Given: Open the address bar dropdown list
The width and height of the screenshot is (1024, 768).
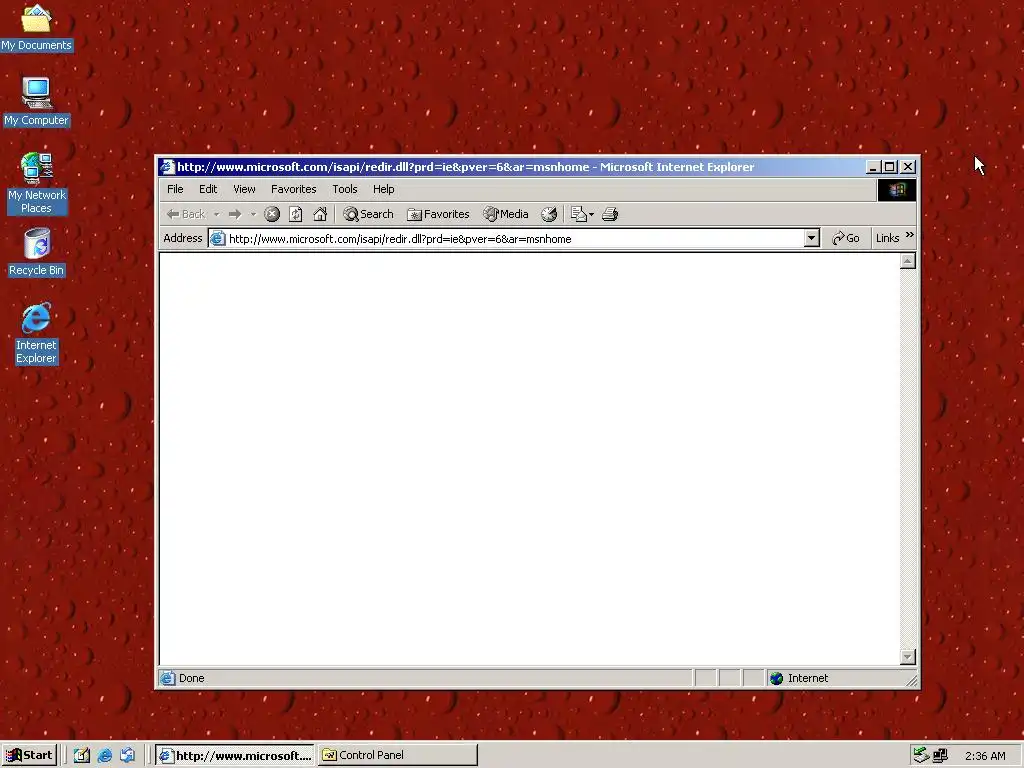Looking at the screenshot, I should click(812, 238).
